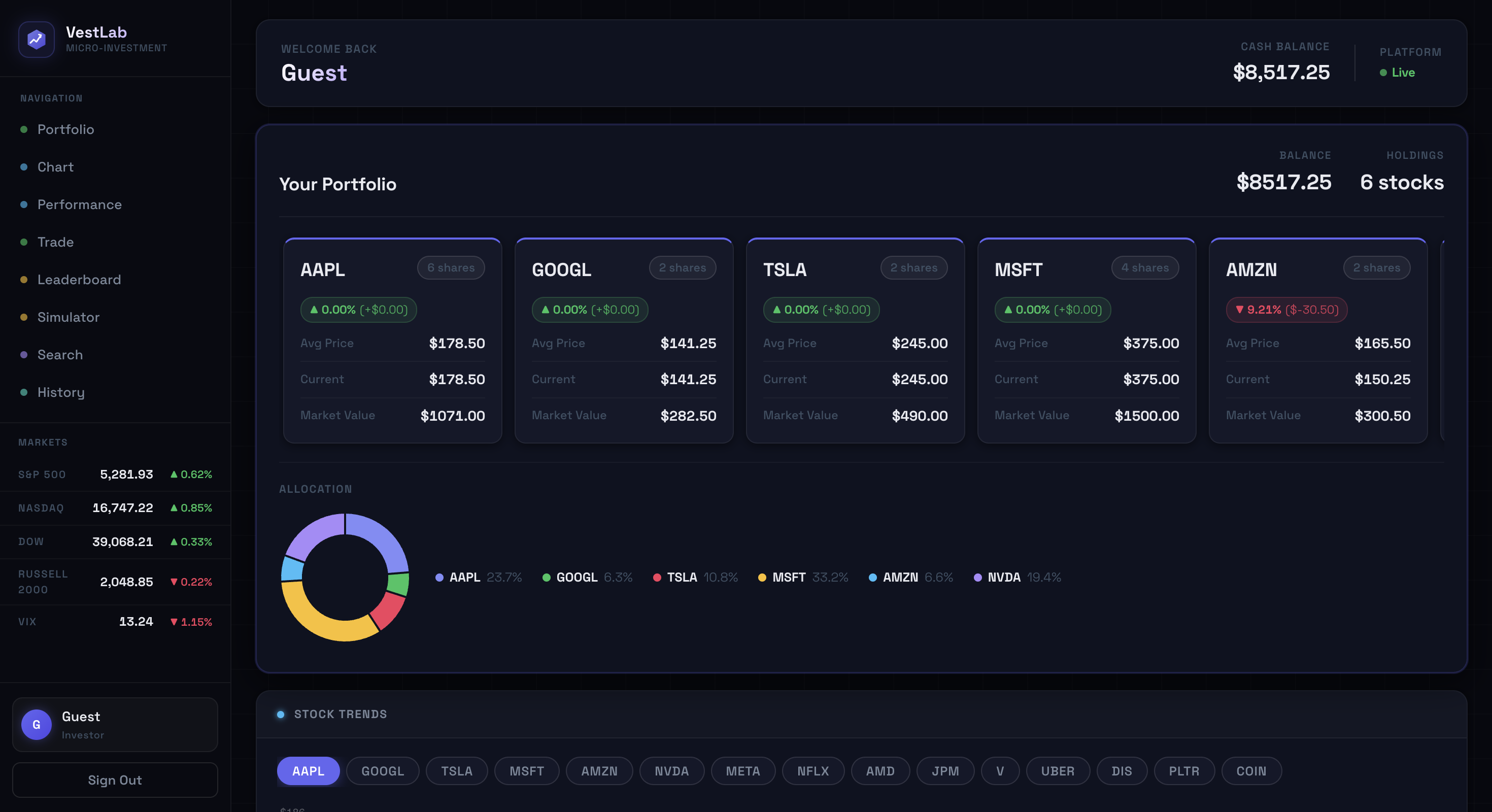This screenshot has height=812, width=1492.
Task: Click the AMZN holding card title
Action: [1251, 270]
